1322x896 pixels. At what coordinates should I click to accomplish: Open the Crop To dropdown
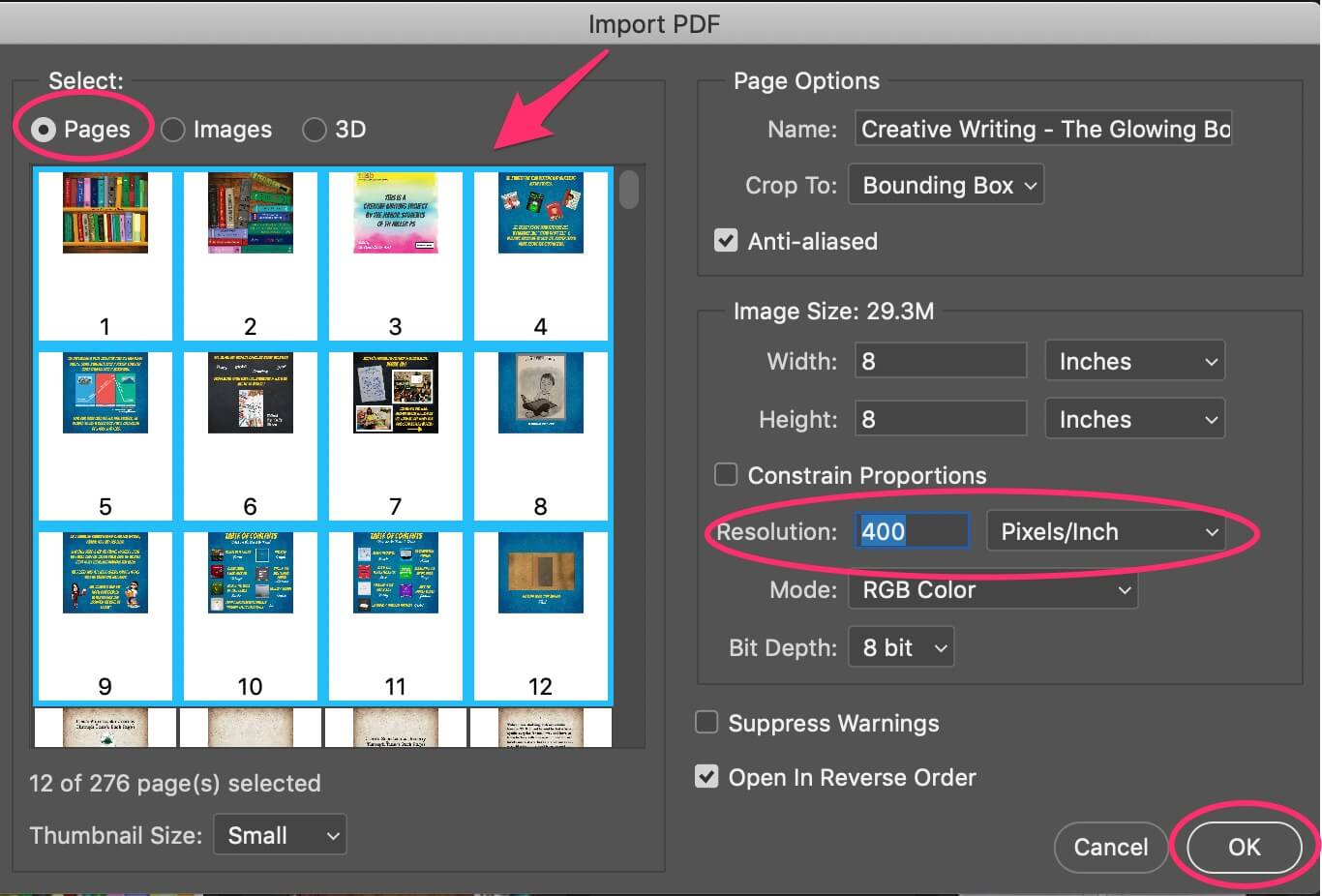click(x=946, y=184)
